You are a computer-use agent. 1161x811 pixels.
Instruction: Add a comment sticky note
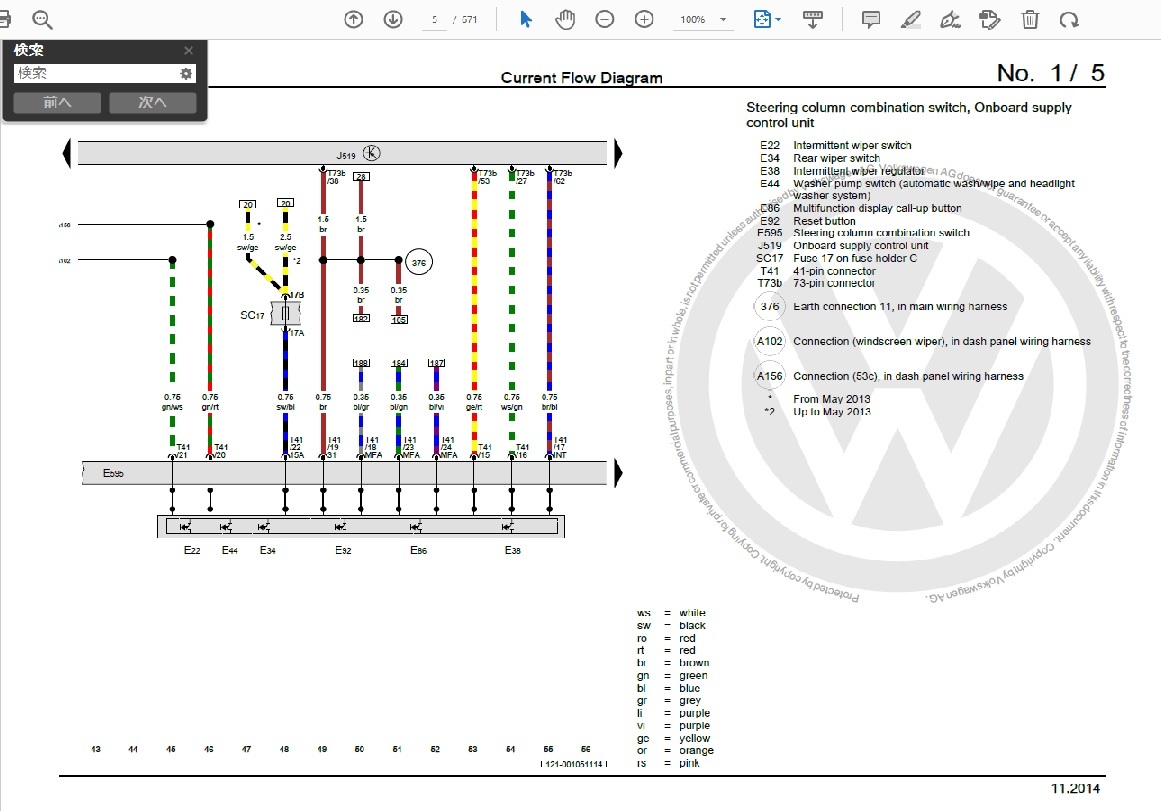click(871, 19)
